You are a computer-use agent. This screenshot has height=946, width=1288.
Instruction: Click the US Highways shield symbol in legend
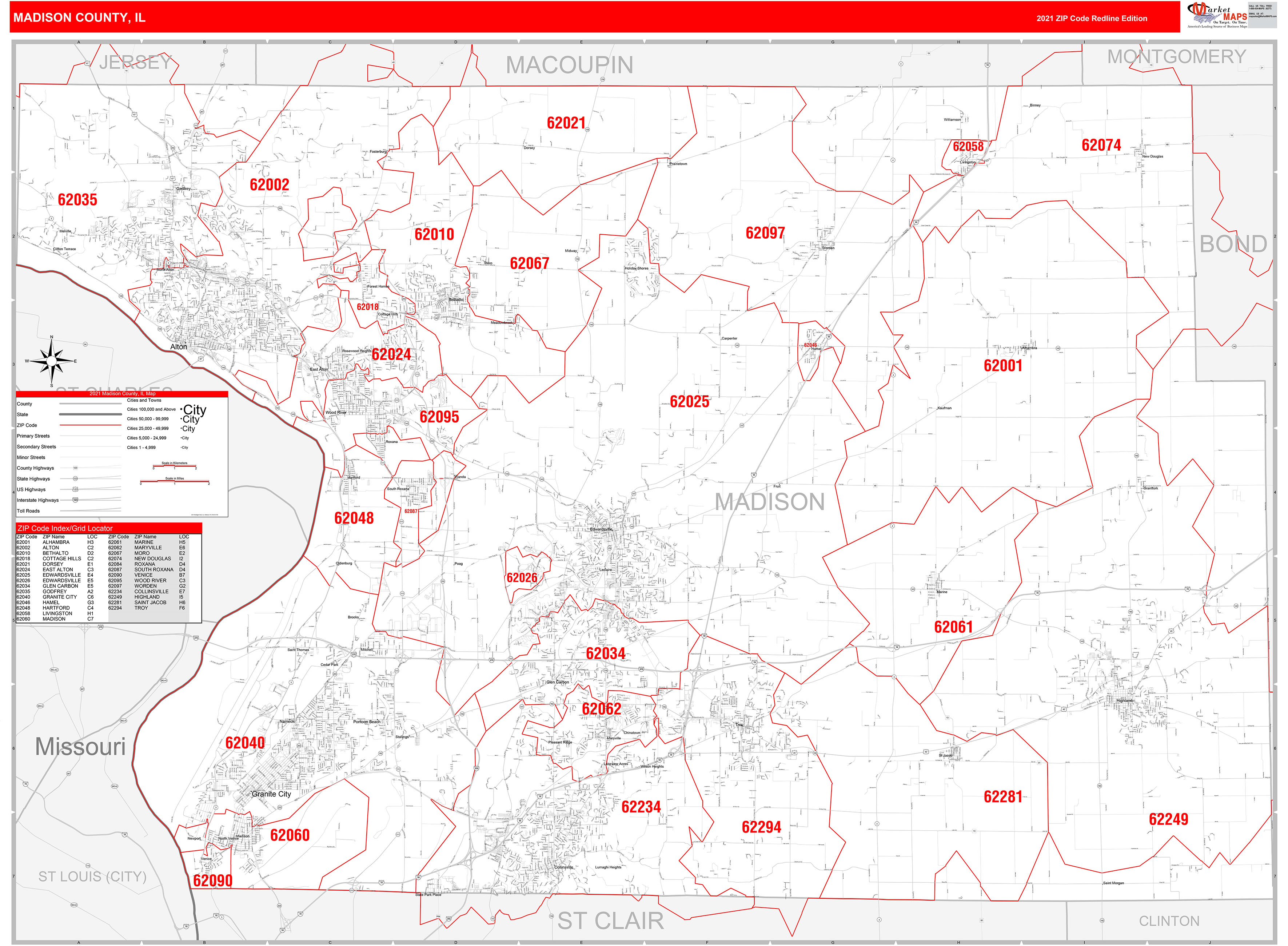coord(76,490)
